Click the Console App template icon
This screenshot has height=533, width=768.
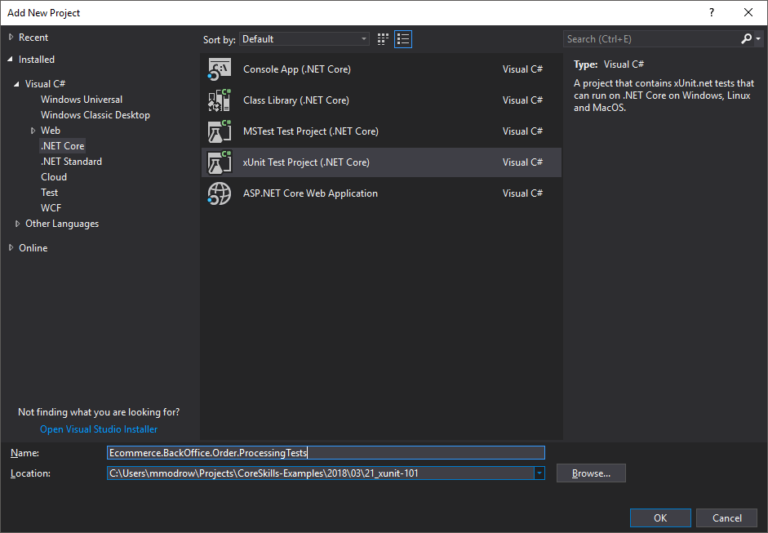point(219,69)
